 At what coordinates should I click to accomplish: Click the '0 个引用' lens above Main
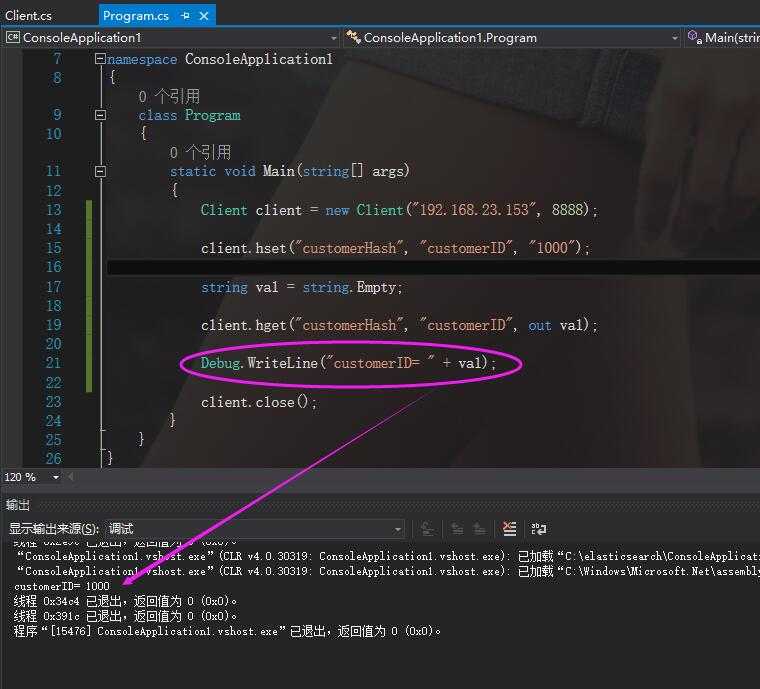(200, 153)
